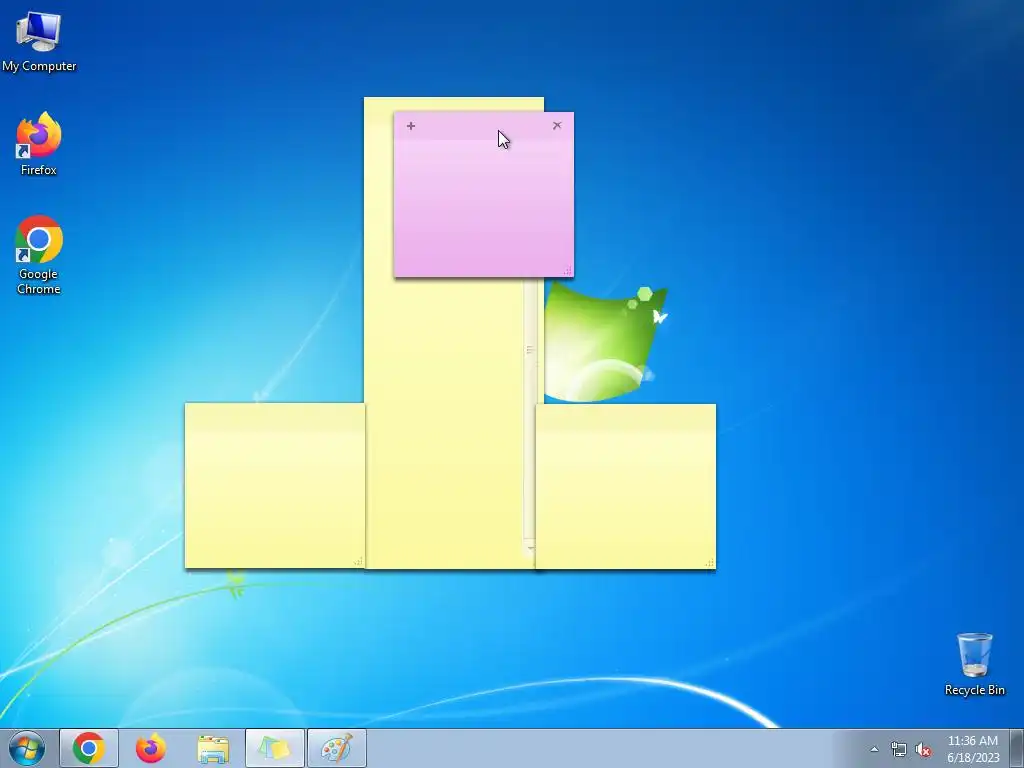This screenshot has height=768, width=1024.
Task: Delete the pink sticky note with the X
Action: point(557,125)
